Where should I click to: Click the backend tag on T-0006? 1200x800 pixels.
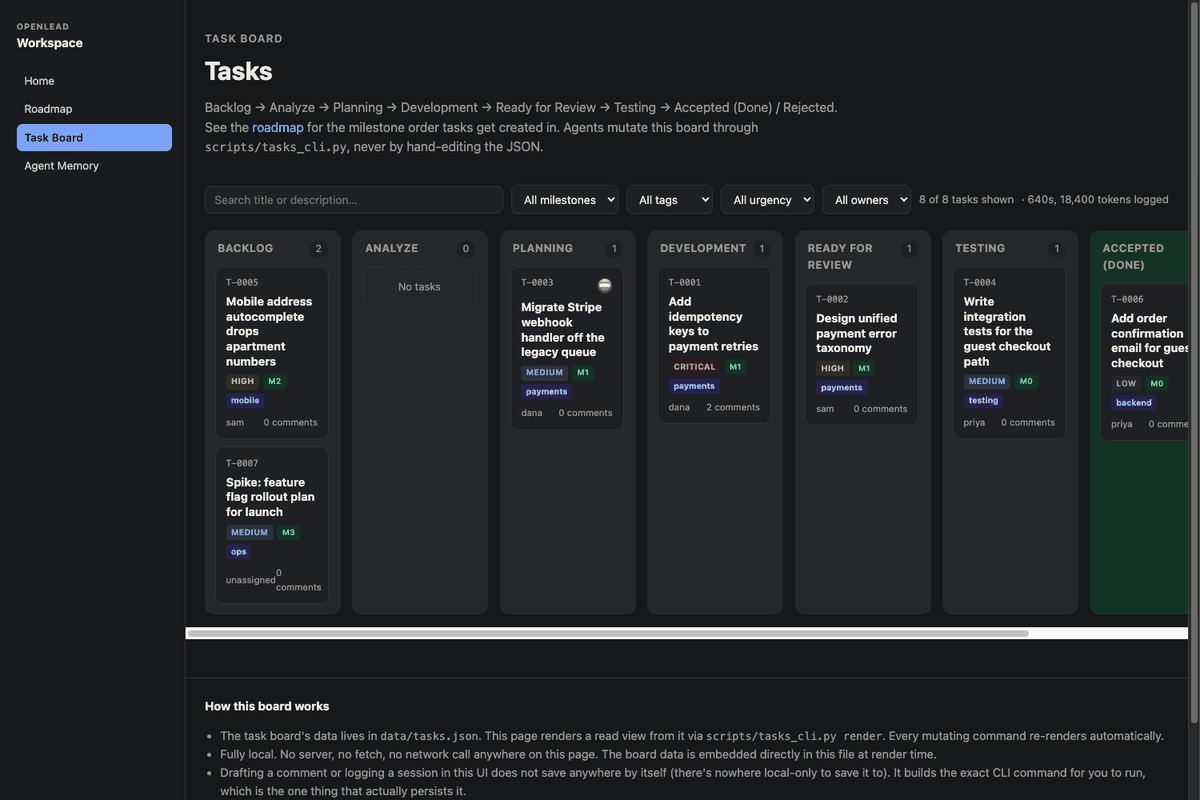pyautogui.click(x=1134, y=402)
